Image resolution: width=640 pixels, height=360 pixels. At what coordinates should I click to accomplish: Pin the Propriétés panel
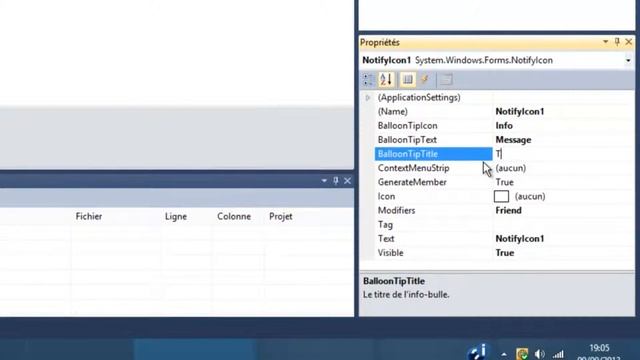(617, 42)
